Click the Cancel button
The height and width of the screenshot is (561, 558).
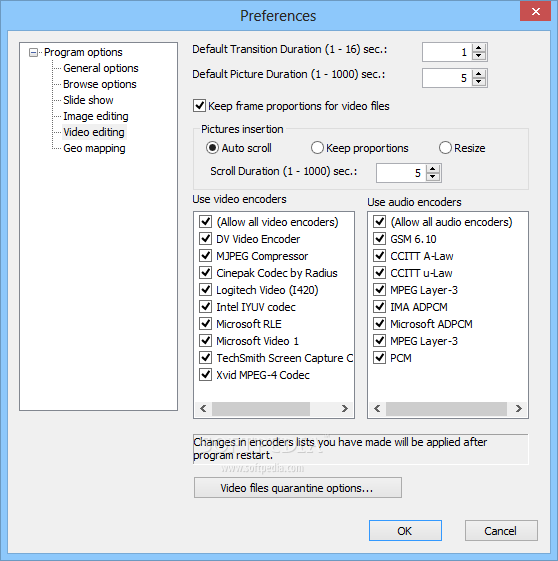501,531
